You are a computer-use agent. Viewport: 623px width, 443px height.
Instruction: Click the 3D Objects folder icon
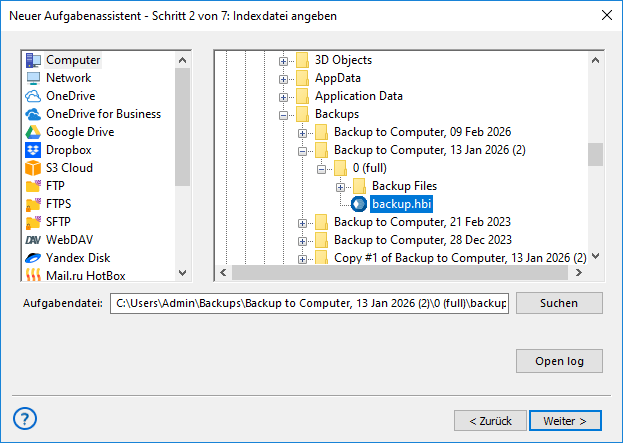[303, 60]
